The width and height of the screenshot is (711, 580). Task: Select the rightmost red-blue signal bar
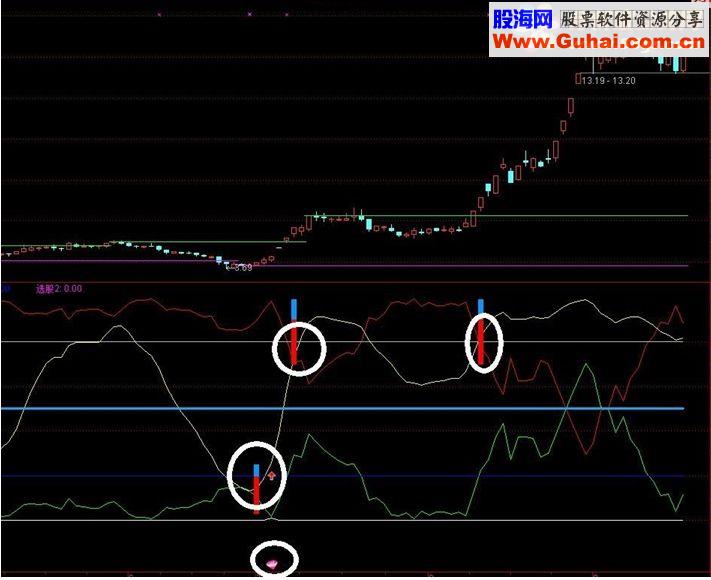[x=481, y=331]
